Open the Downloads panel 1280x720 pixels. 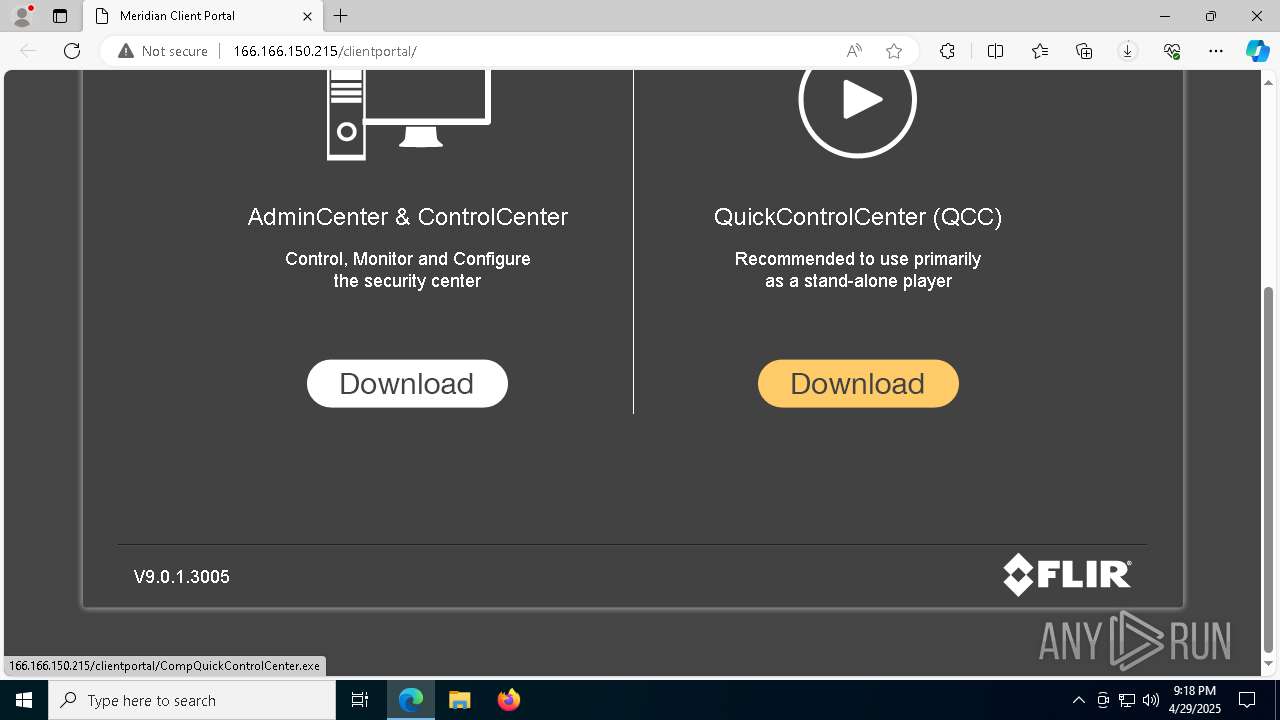1128,51
